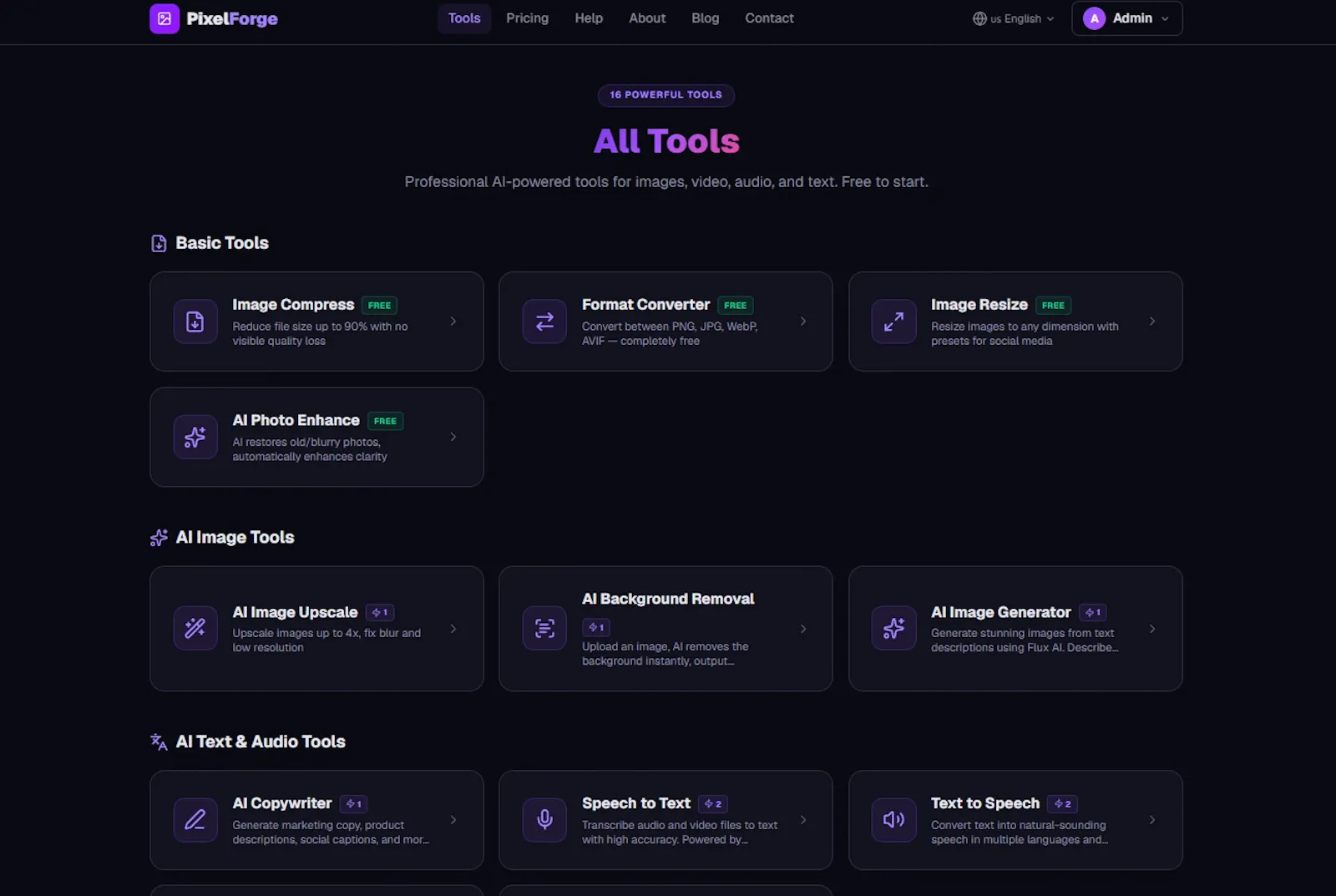Click the AI Background Removal chevron arrow
Image resolution: width=1336 pixels, height=896 pixels.
click(803, 629)
